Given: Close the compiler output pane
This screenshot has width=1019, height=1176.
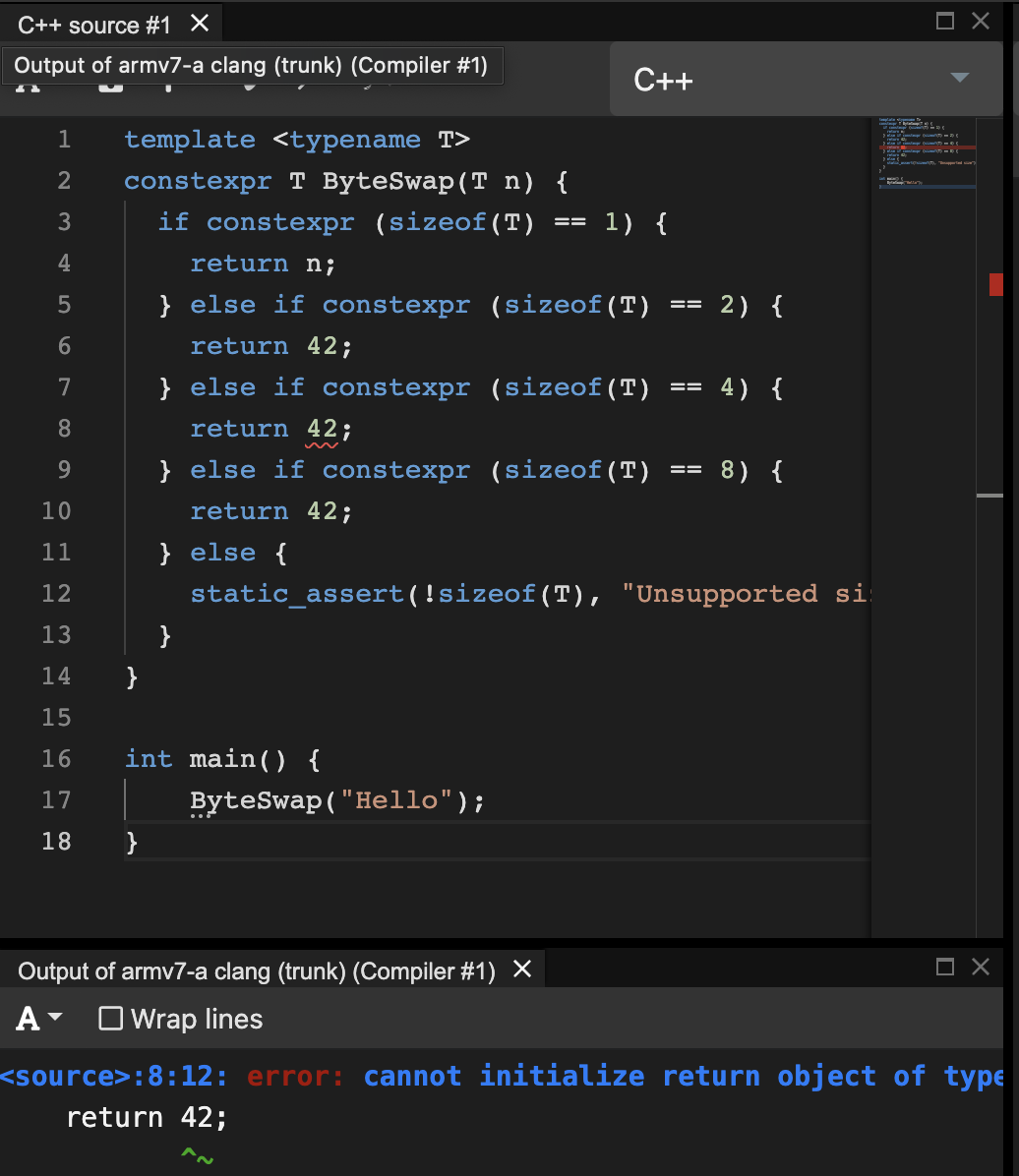Looking at the screenshot, I should tap(981, 967).
